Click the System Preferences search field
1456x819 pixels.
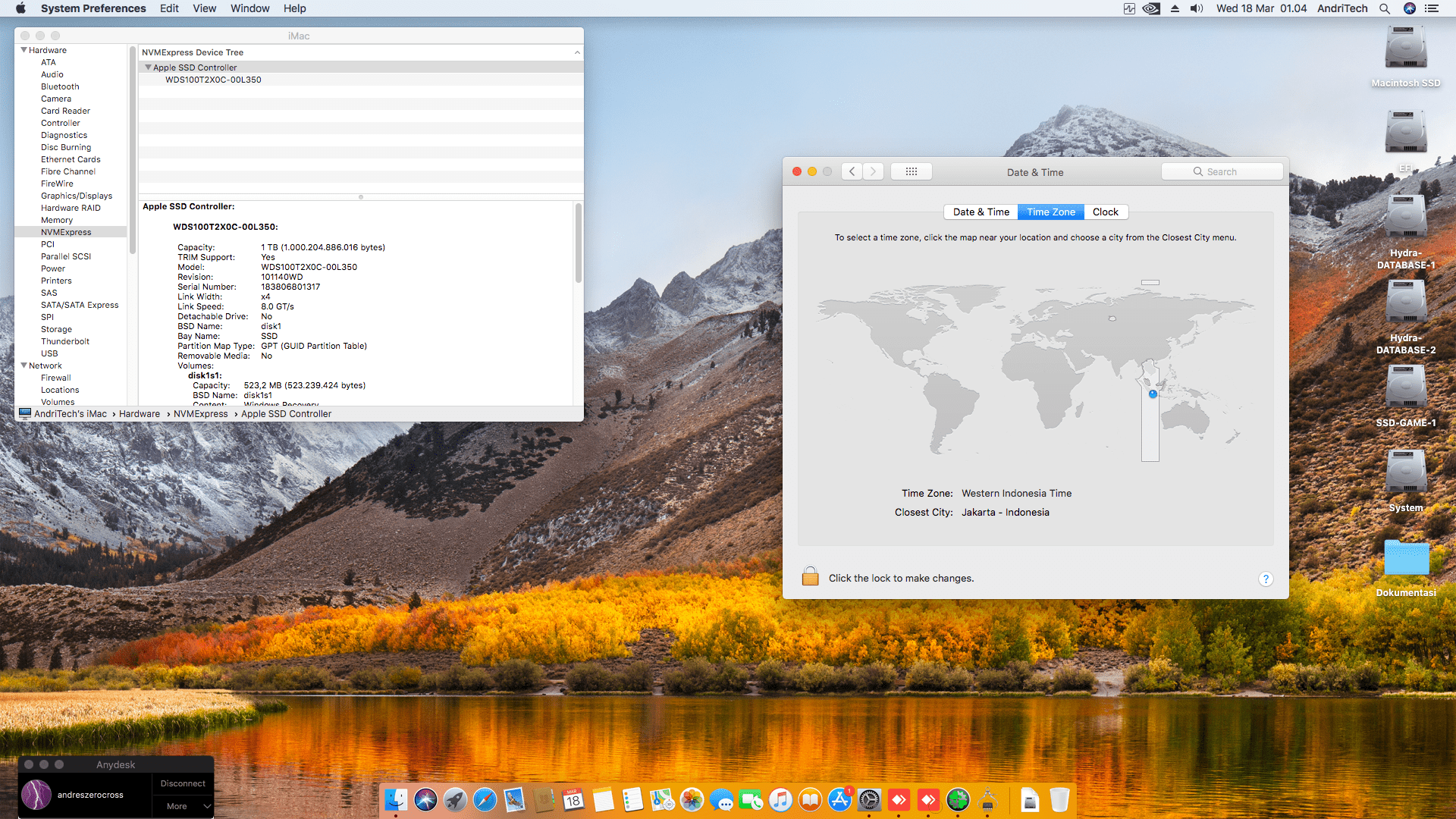click(x=1222, y=171)
